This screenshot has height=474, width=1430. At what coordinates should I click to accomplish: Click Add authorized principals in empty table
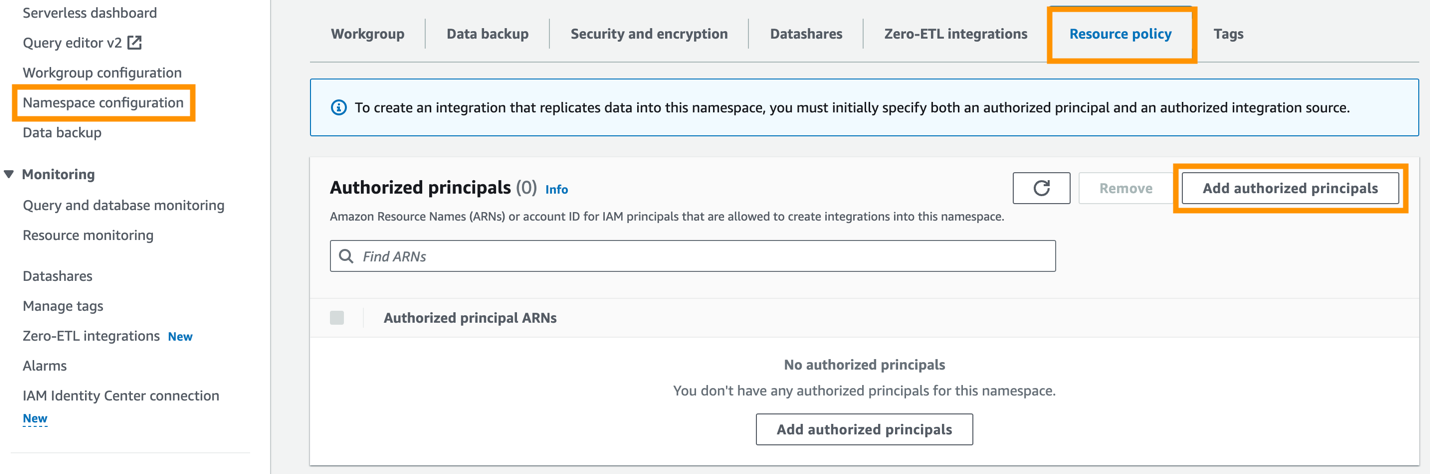pos(864,430)
